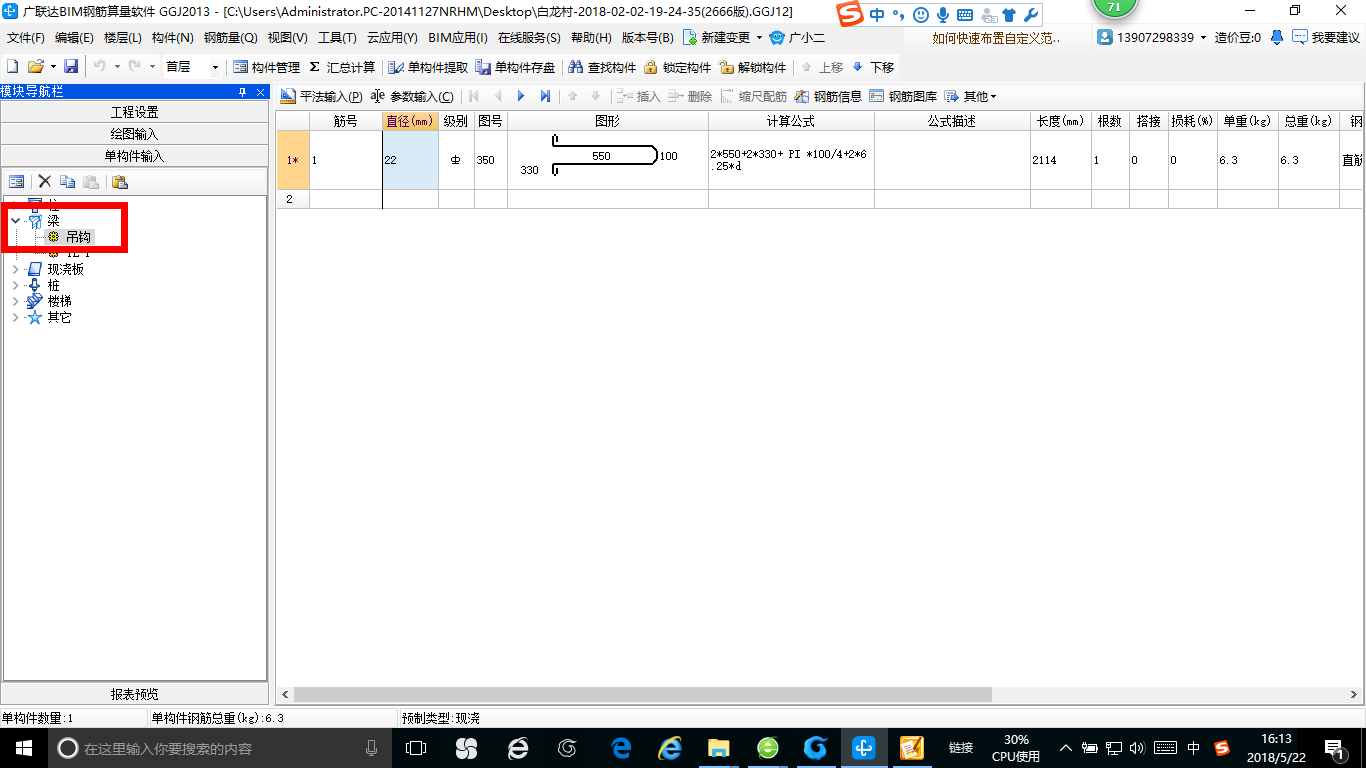This screenshot has height=768, width=1366.
Task: Switch to 工程设置 section
Action: (135, 112)
